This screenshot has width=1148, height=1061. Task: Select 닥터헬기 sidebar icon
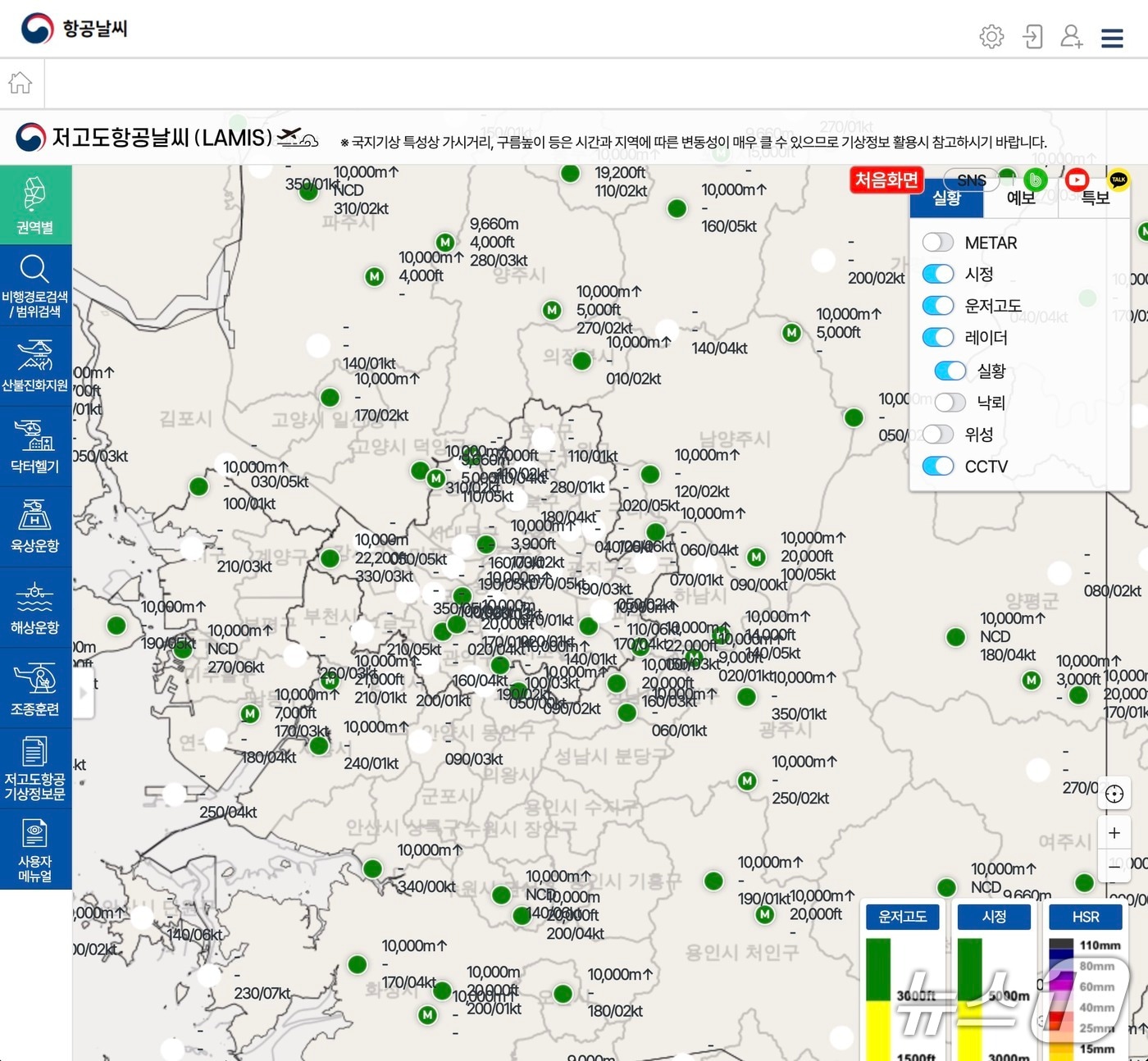coord(35,447)
